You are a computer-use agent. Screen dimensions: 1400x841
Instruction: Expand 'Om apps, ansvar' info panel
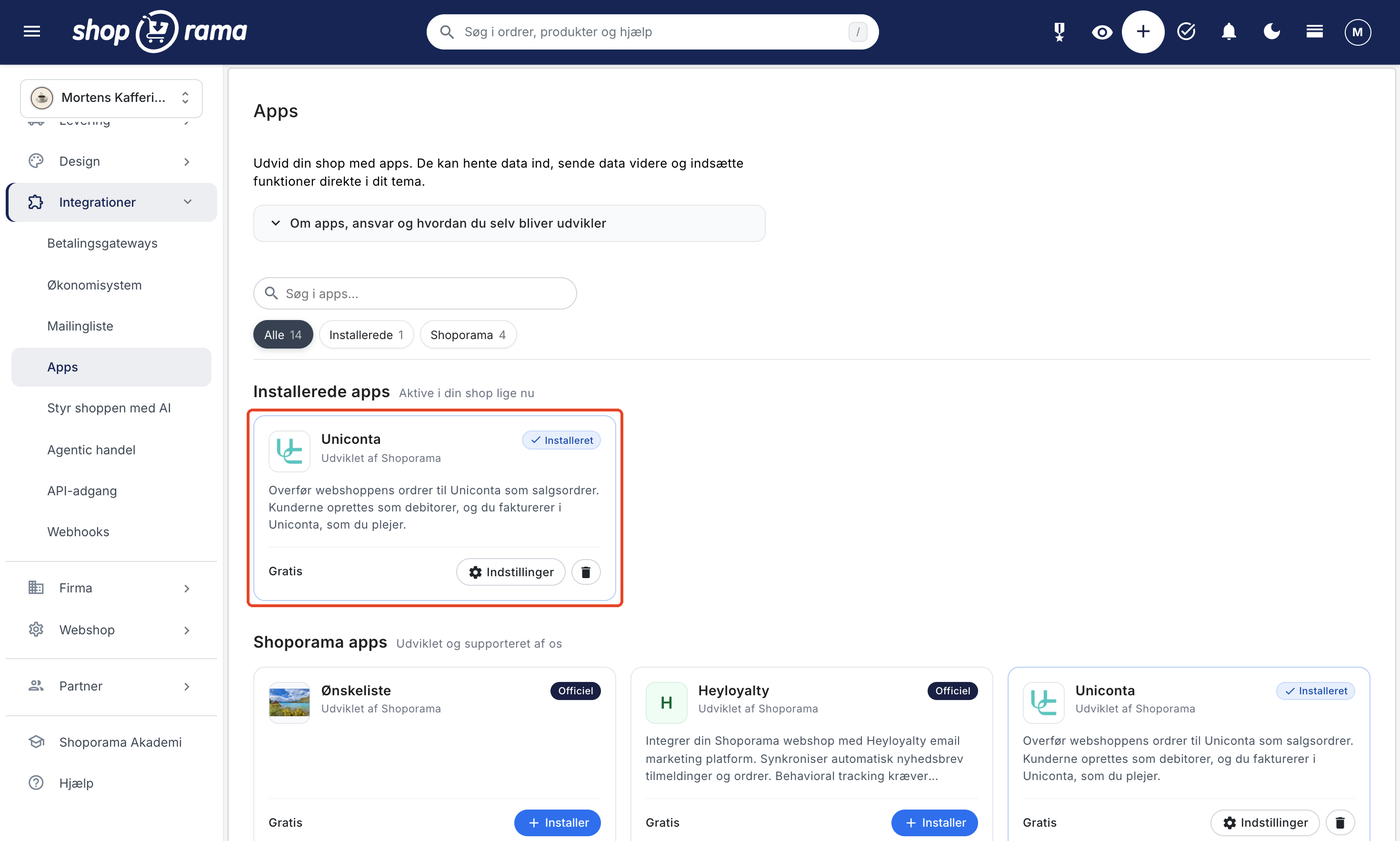coord(509,223)
